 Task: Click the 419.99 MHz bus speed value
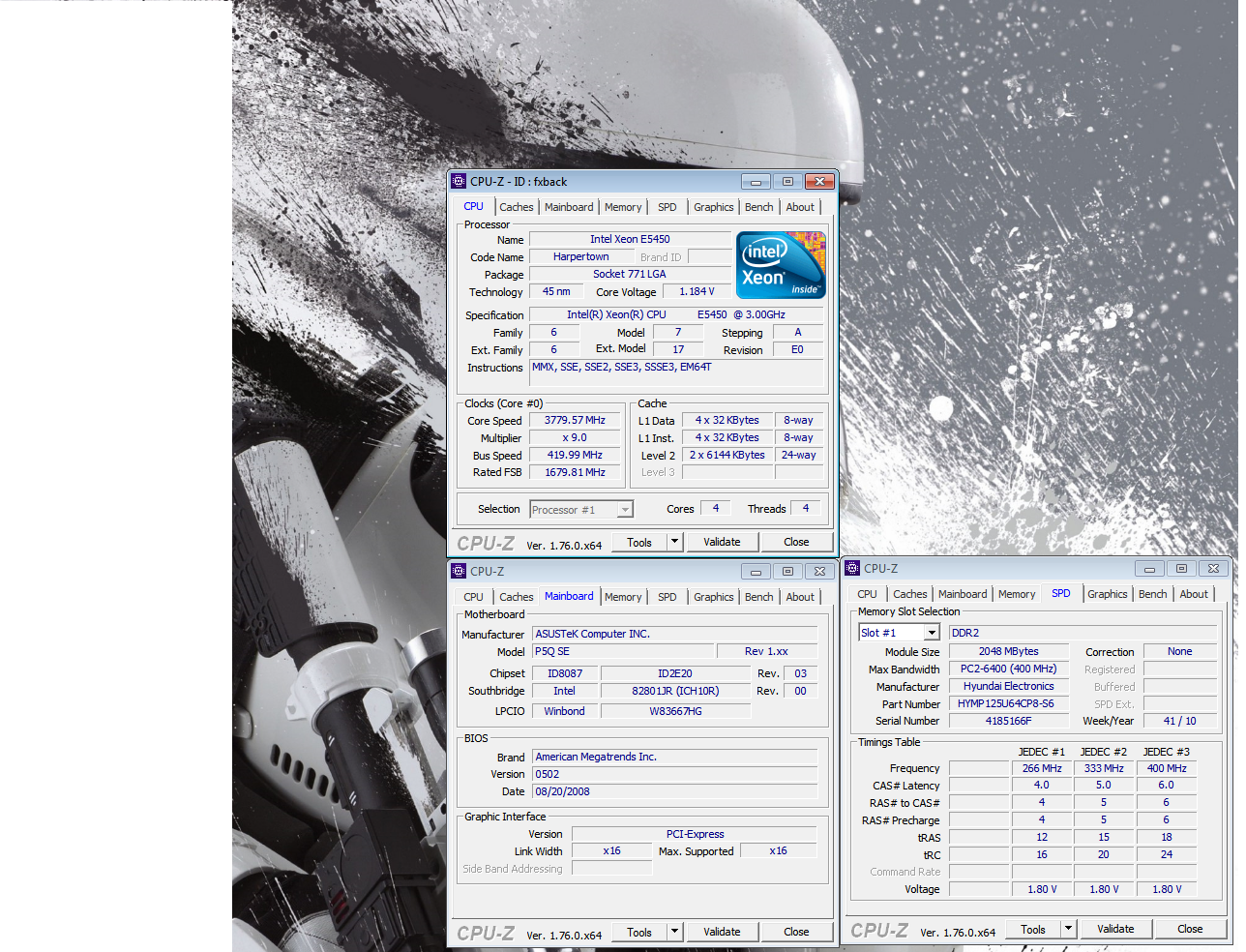click(x=575, y=455)
